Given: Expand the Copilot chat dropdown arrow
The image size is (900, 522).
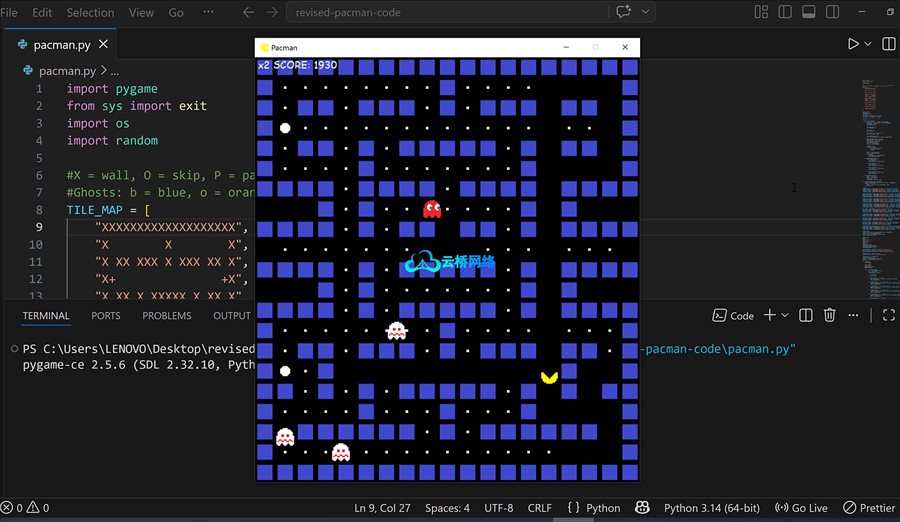Looking at the screenshot, I should 645,11.
